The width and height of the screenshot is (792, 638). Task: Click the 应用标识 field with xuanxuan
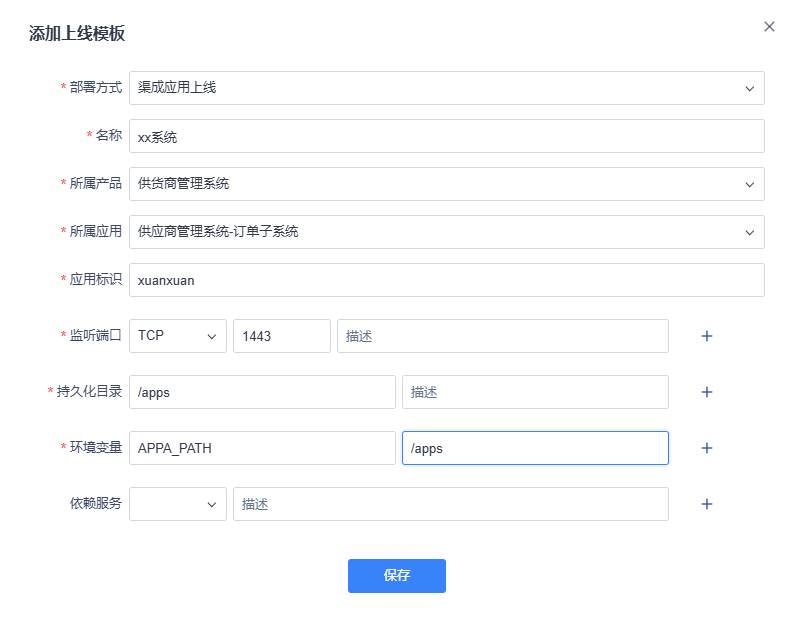click(446, 280)
